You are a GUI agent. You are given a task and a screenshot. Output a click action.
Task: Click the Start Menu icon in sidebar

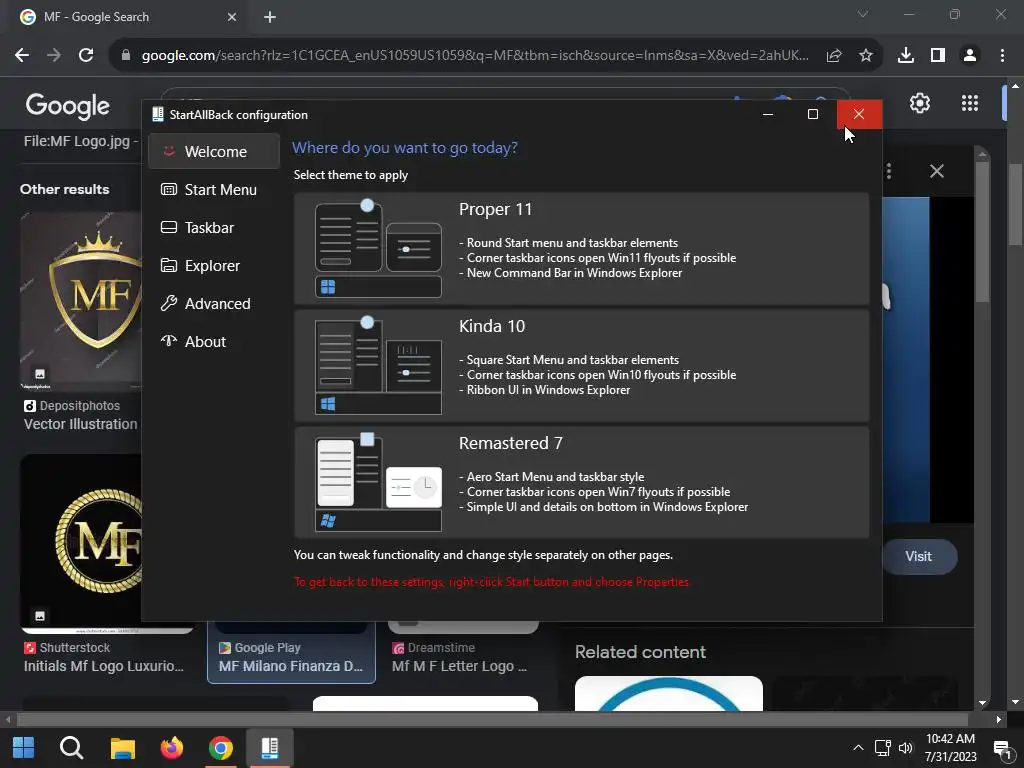point(169,189)
